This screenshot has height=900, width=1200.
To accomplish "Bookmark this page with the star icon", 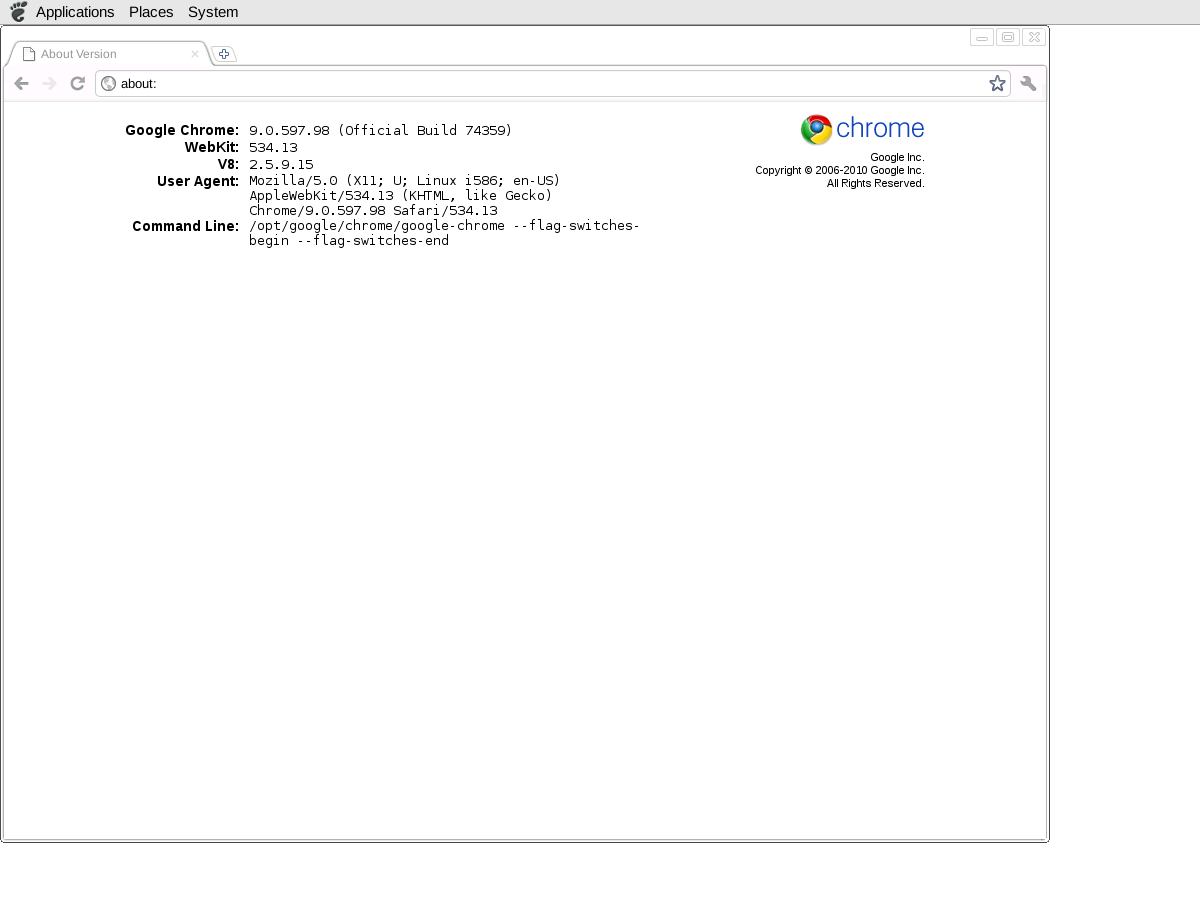I will [x=997, y=84].
